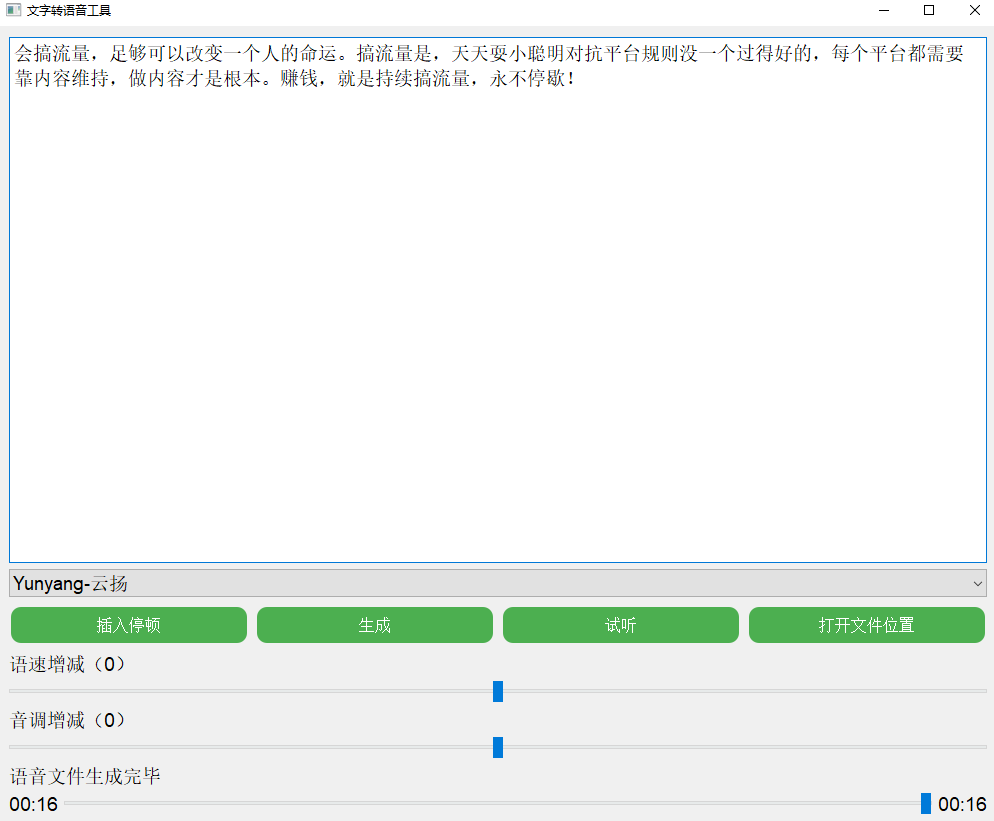
Task: Click the 音调增减（0）label
Action: pyautogui.click(x=68, y=720)
